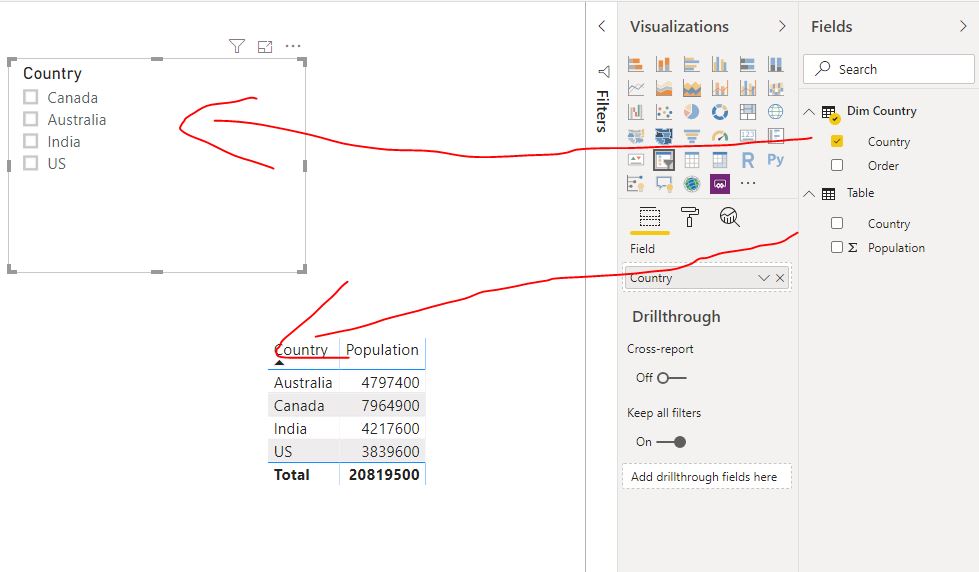The image size is (979, 572).
Task: Select the Scatter chart visualization
Action: (664, 112)
